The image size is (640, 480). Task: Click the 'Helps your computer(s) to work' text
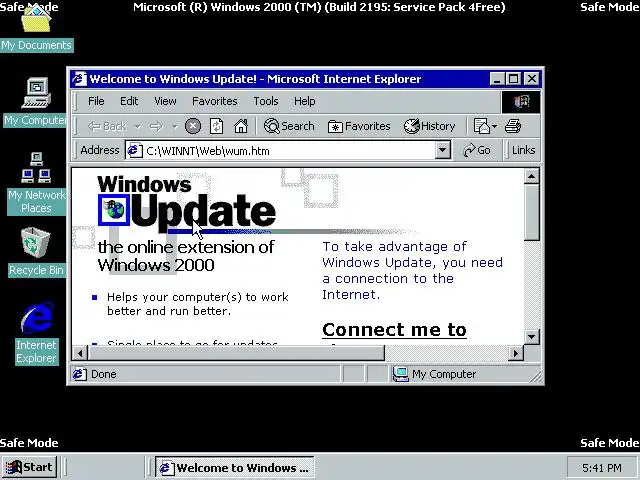(x=198, y=297)
